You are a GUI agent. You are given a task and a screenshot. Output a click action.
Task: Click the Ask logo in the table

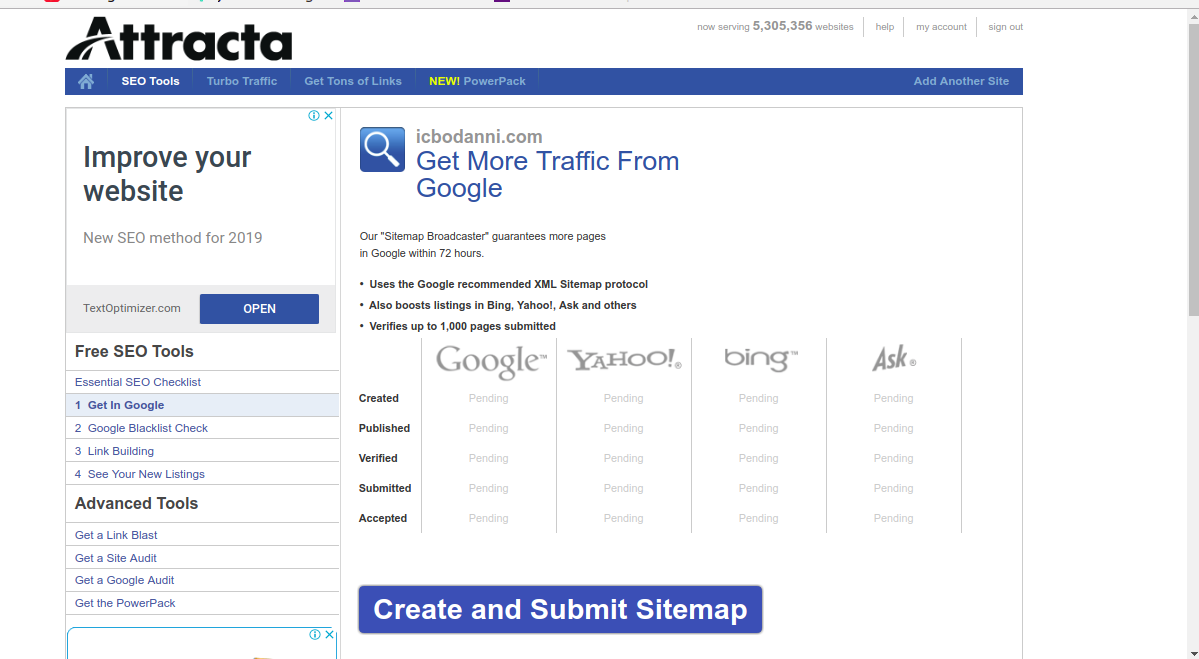pyautogui.click(x=894, y=358)
